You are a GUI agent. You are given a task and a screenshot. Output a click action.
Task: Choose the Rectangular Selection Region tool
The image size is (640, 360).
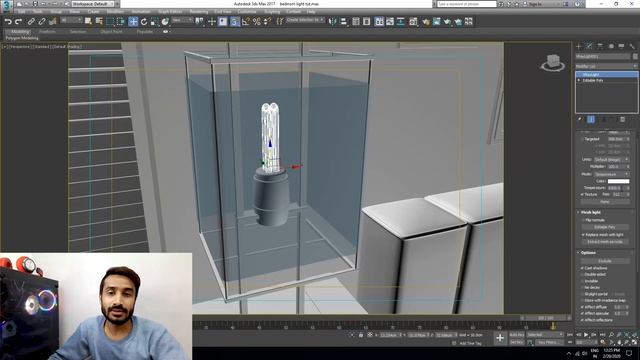click(110, 22)
